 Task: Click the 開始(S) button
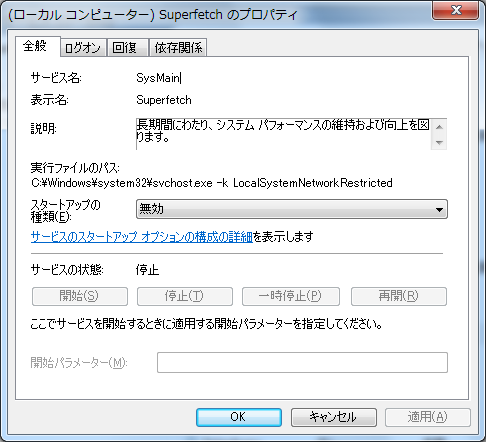point(80,296)
